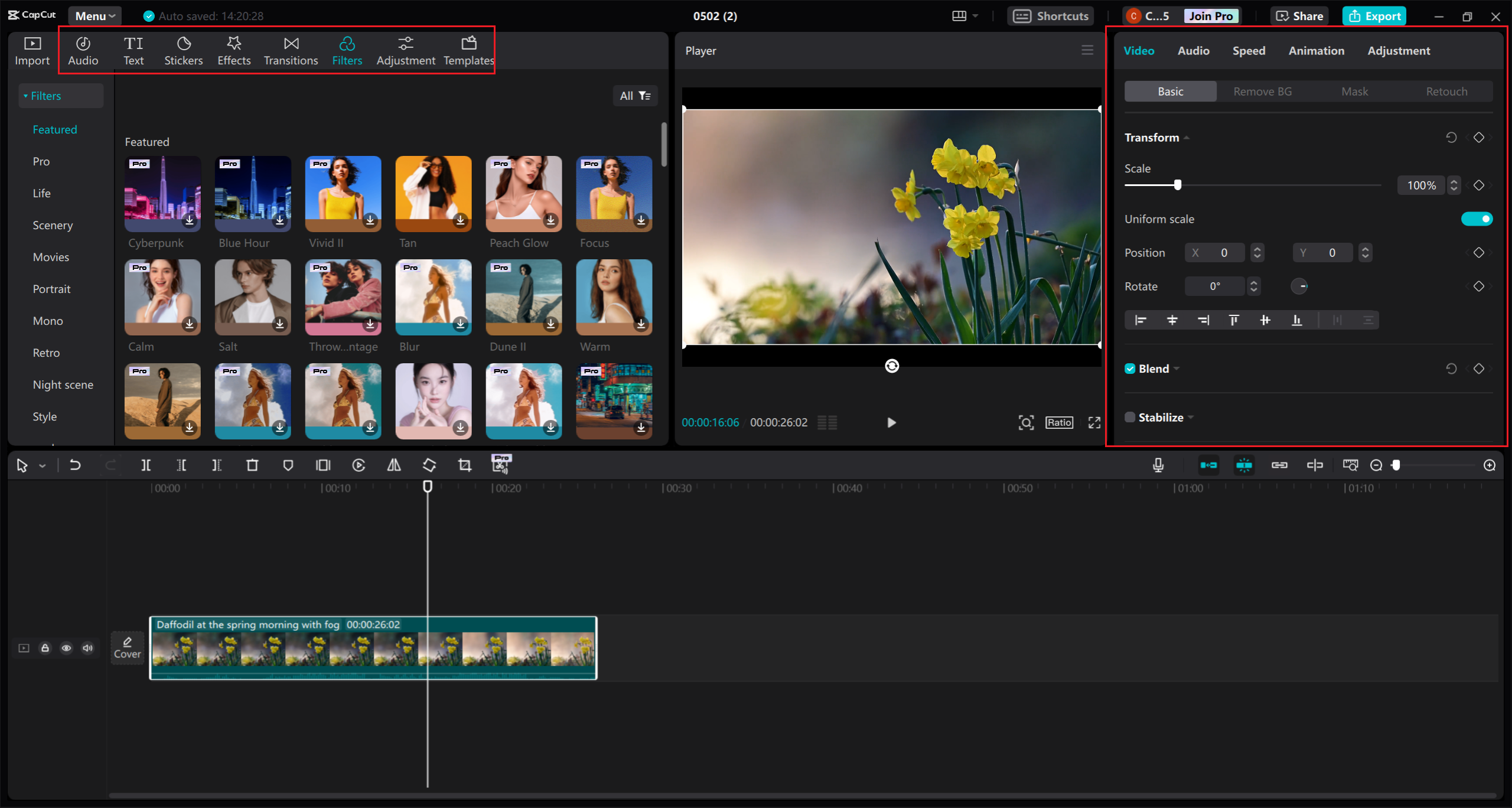Click the Mirror/Flip horizontal icon
Image resolution: width=1512 pixels, height=808 pixels.
coord(393,465)
